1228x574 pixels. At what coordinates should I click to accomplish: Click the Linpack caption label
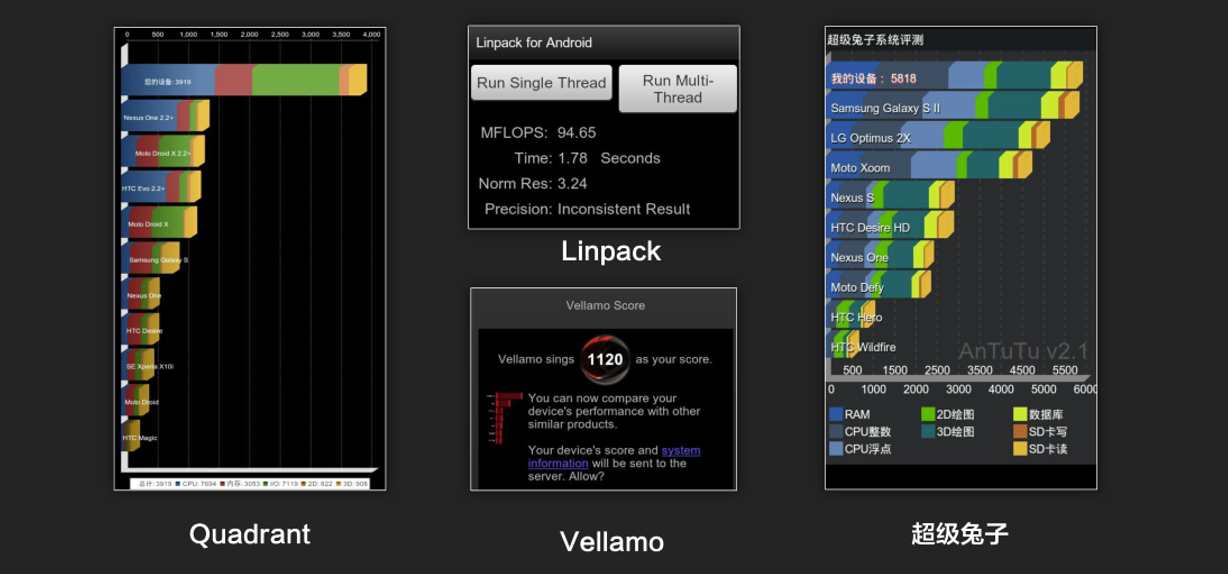(x=611, y=251)
